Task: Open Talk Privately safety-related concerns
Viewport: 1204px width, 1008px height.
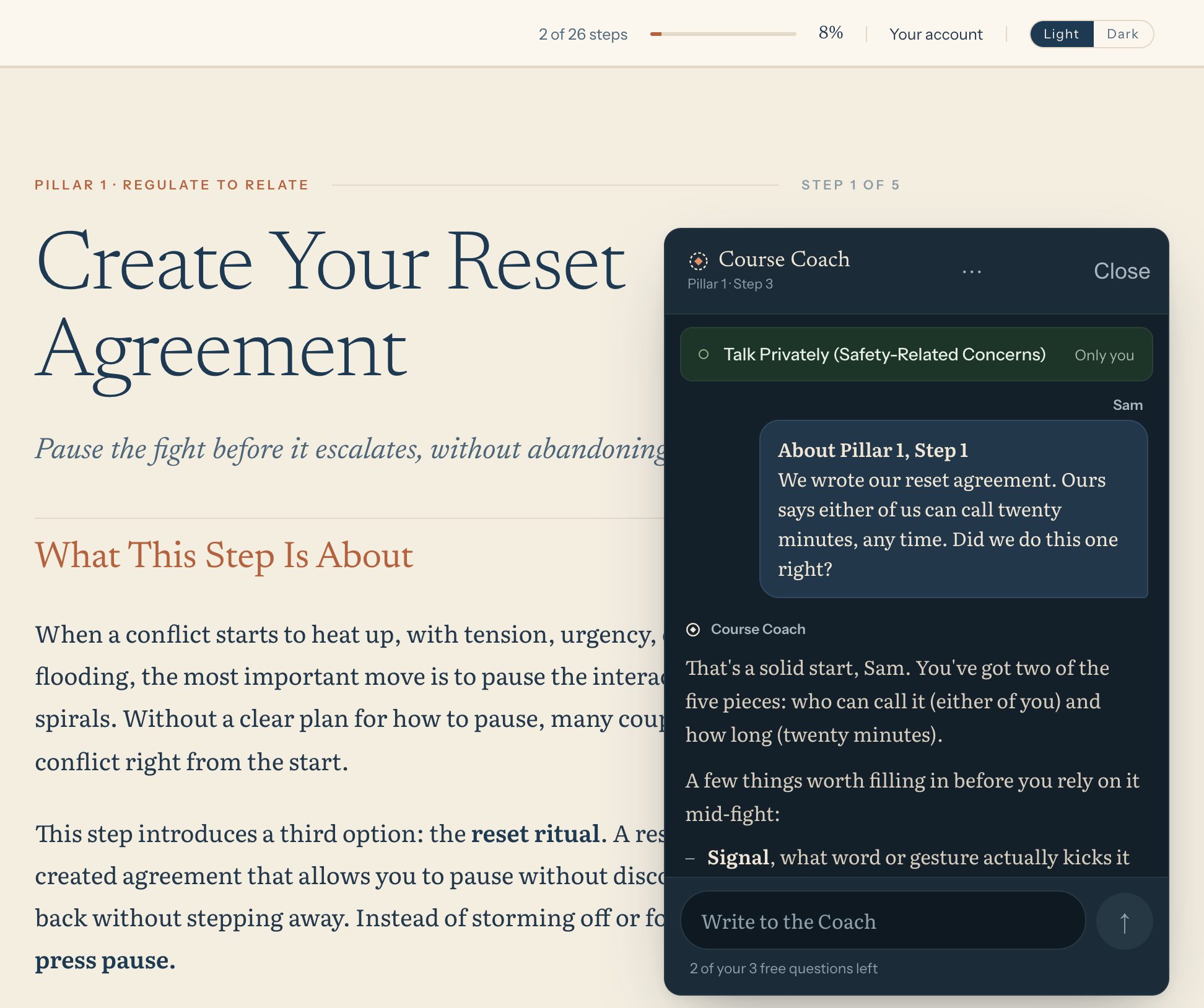Action: coord(916,355)
